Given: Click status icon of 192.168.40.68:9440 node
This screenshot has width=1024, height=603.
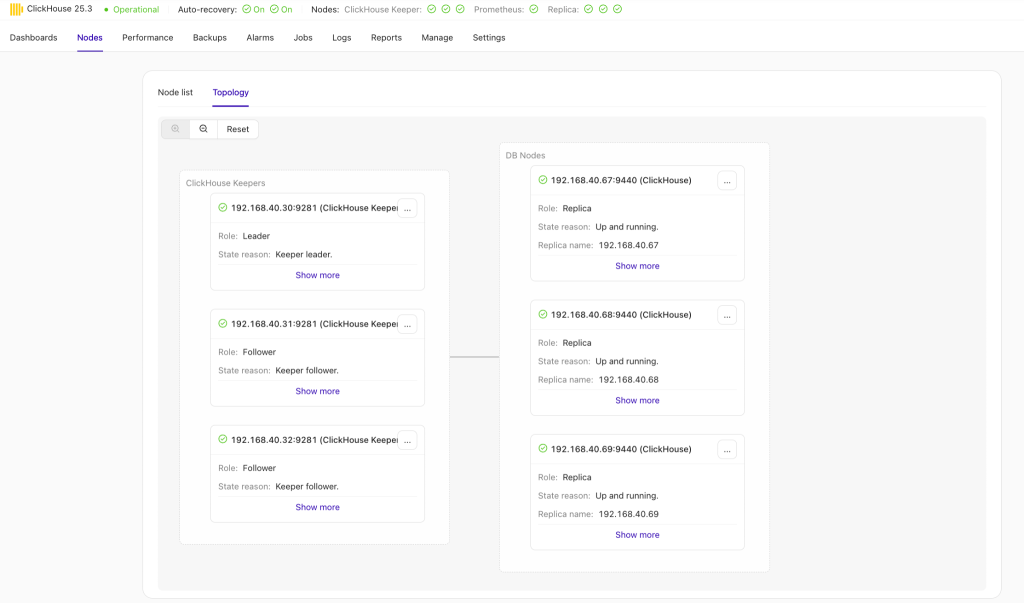Looking at the screenshot, I should (543, 314).
